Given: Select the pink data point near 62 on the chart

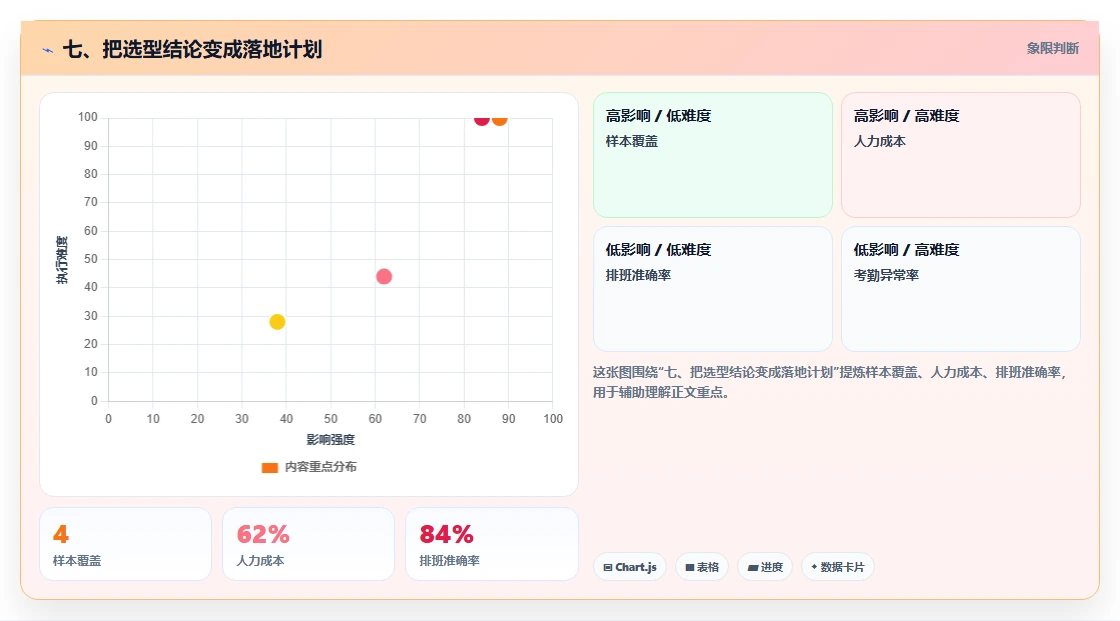Looking at the screenshot, I should (384, 276).
